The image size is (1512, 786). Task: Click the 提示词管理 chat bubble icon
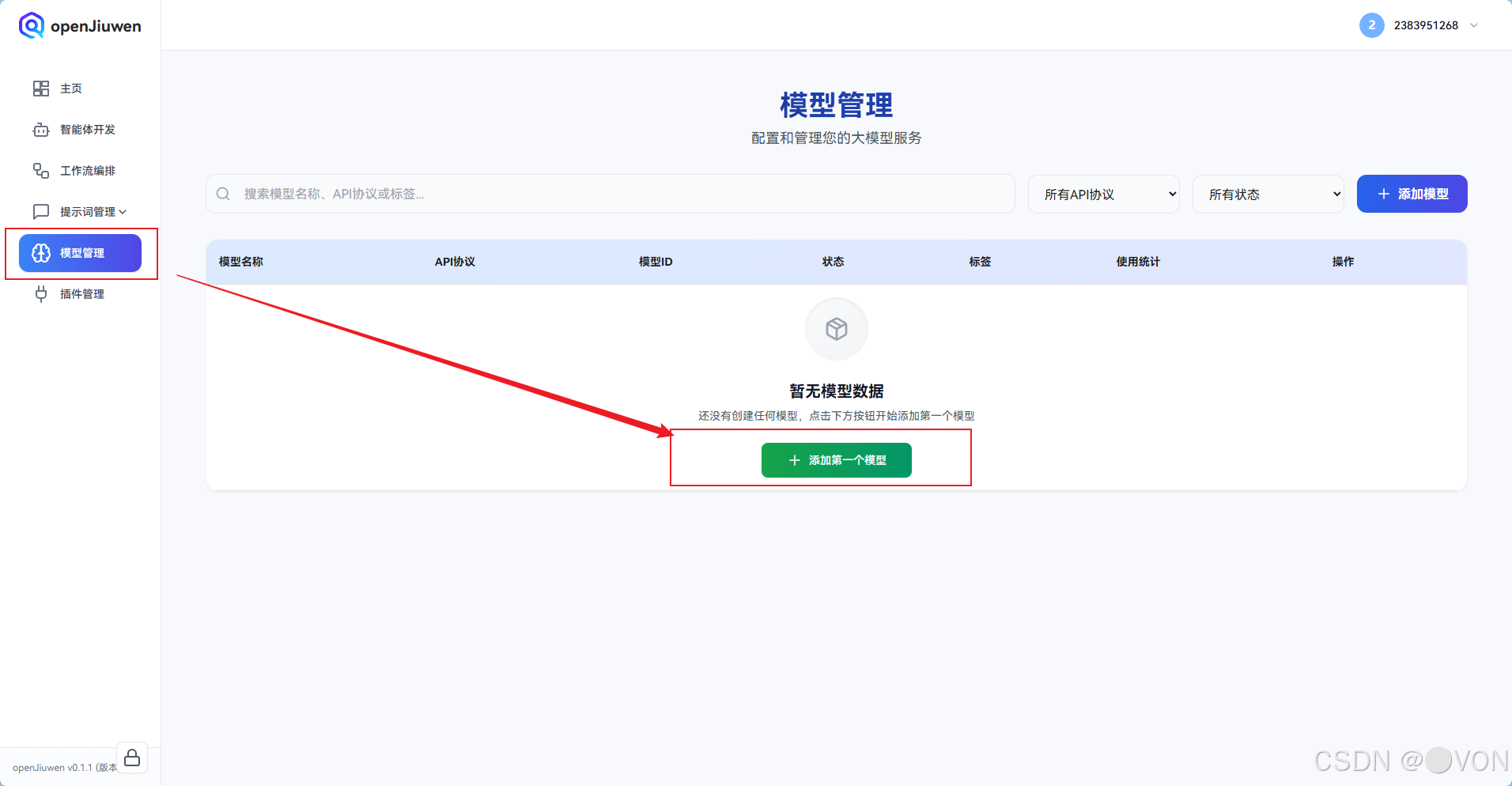(41, 212)
